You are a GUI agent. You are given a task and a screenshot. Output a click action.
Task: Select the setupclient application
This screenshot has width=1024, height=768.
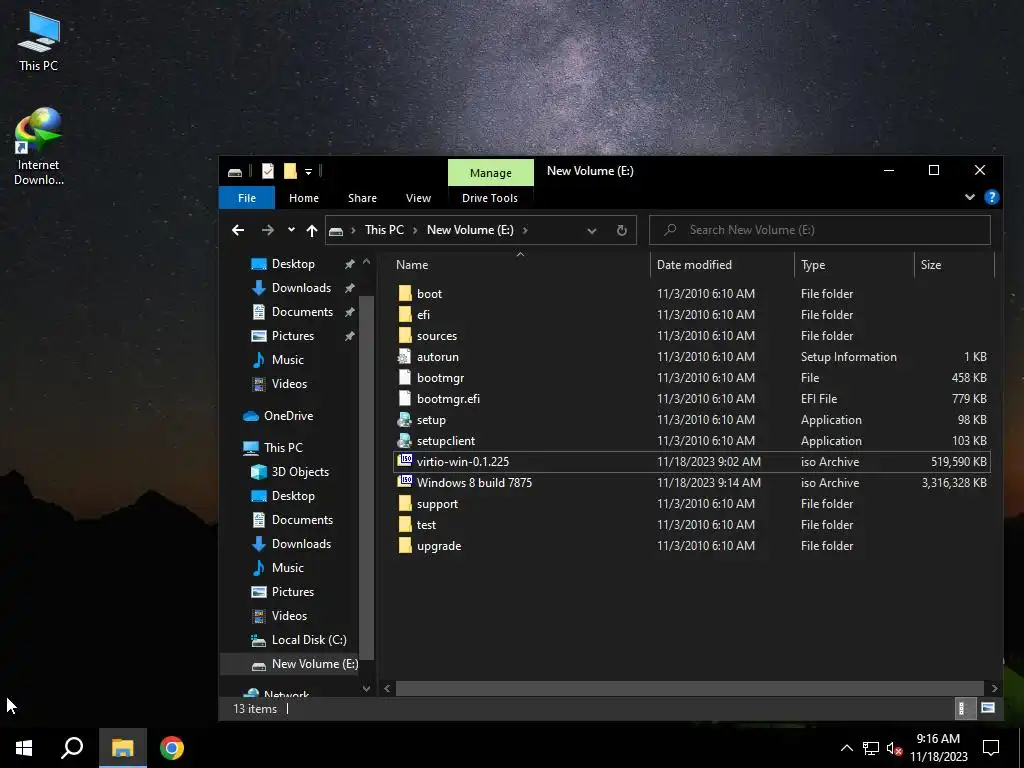pyautogui.click(x=445, y=441)
